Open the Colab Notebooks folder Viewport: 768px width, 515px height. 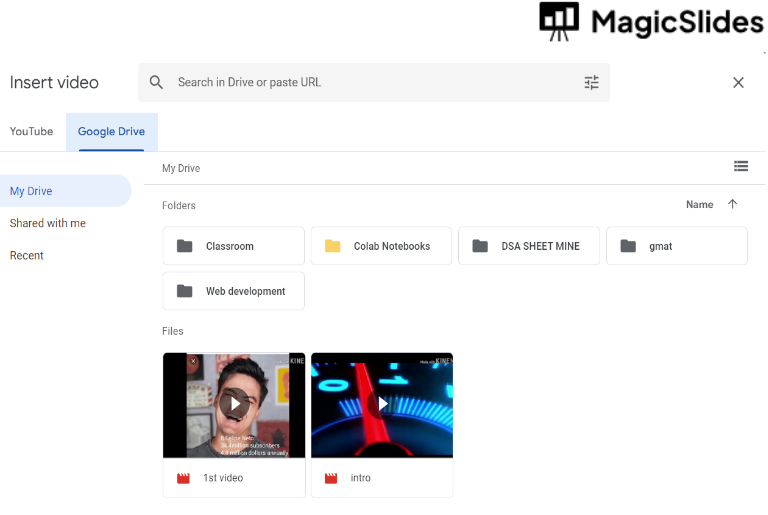(x=382, y=246)
